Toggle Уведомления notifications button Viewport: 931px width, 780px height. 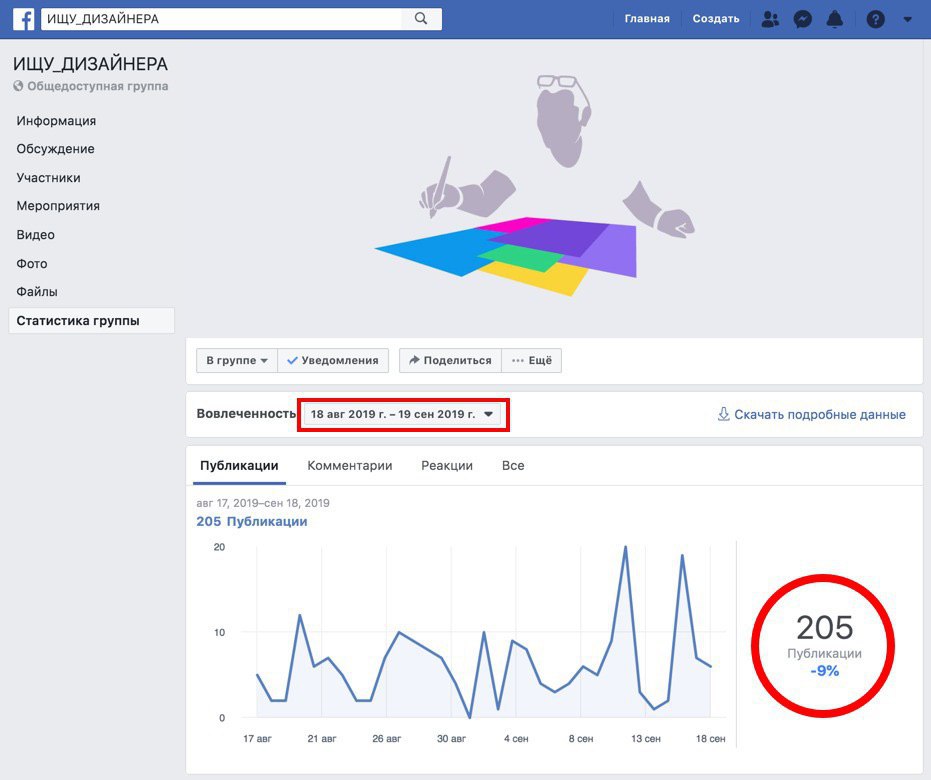coord(332,360)
